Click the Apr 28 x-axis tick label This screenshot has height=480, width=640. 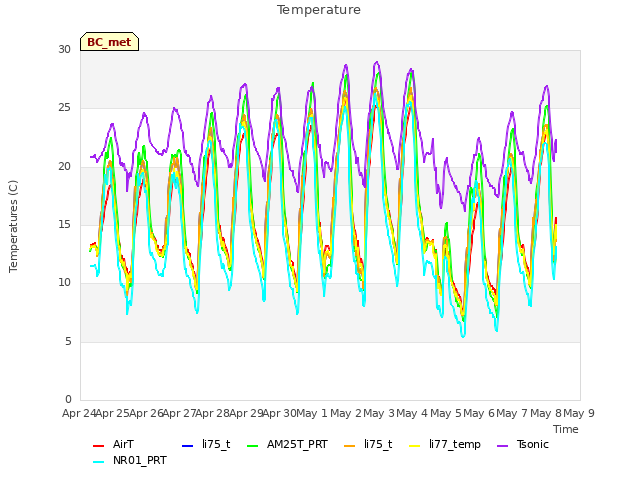coord(213,413)
